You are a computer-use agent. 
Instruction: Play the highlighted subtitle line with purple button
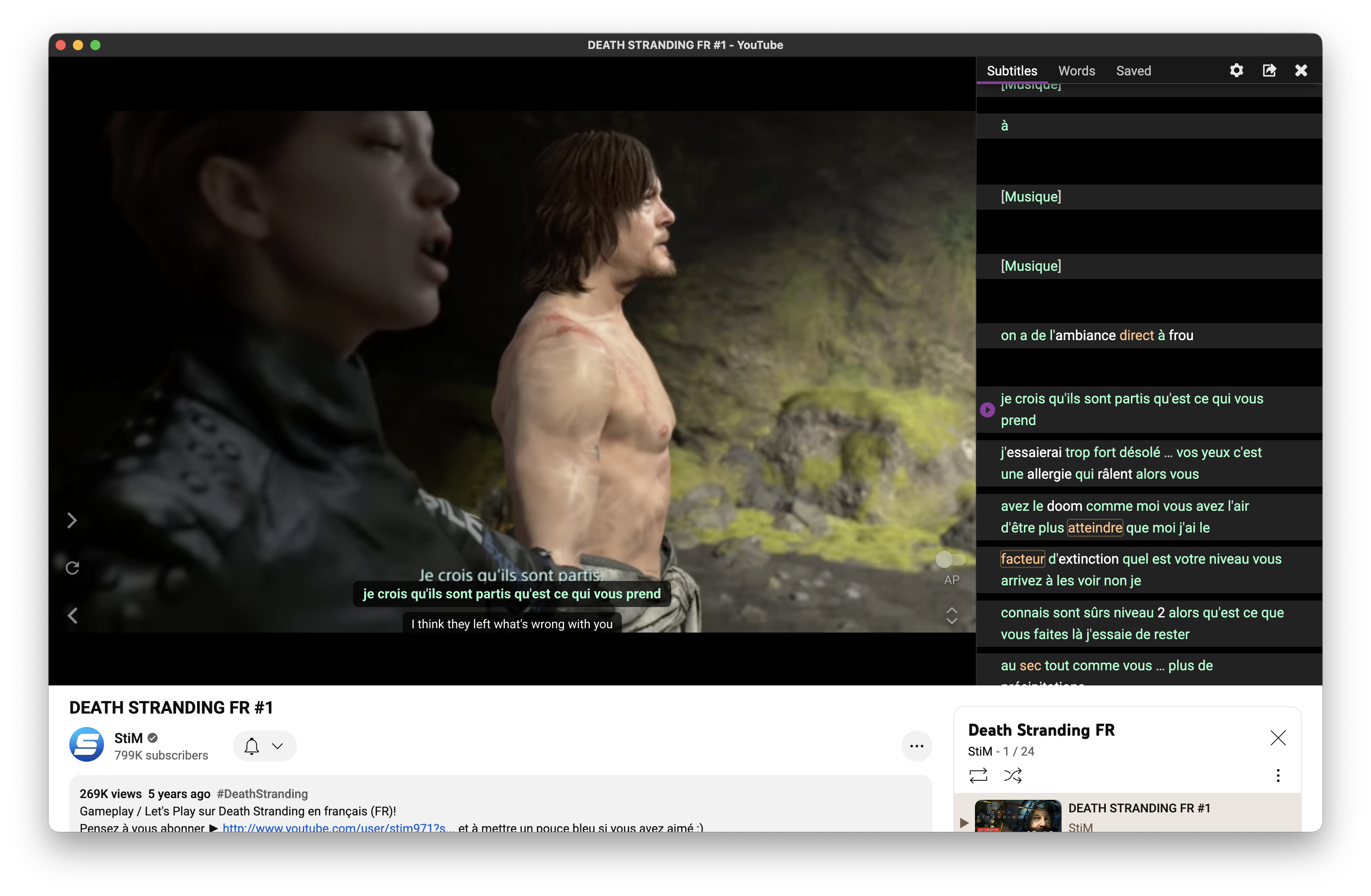tap(988, 409)
